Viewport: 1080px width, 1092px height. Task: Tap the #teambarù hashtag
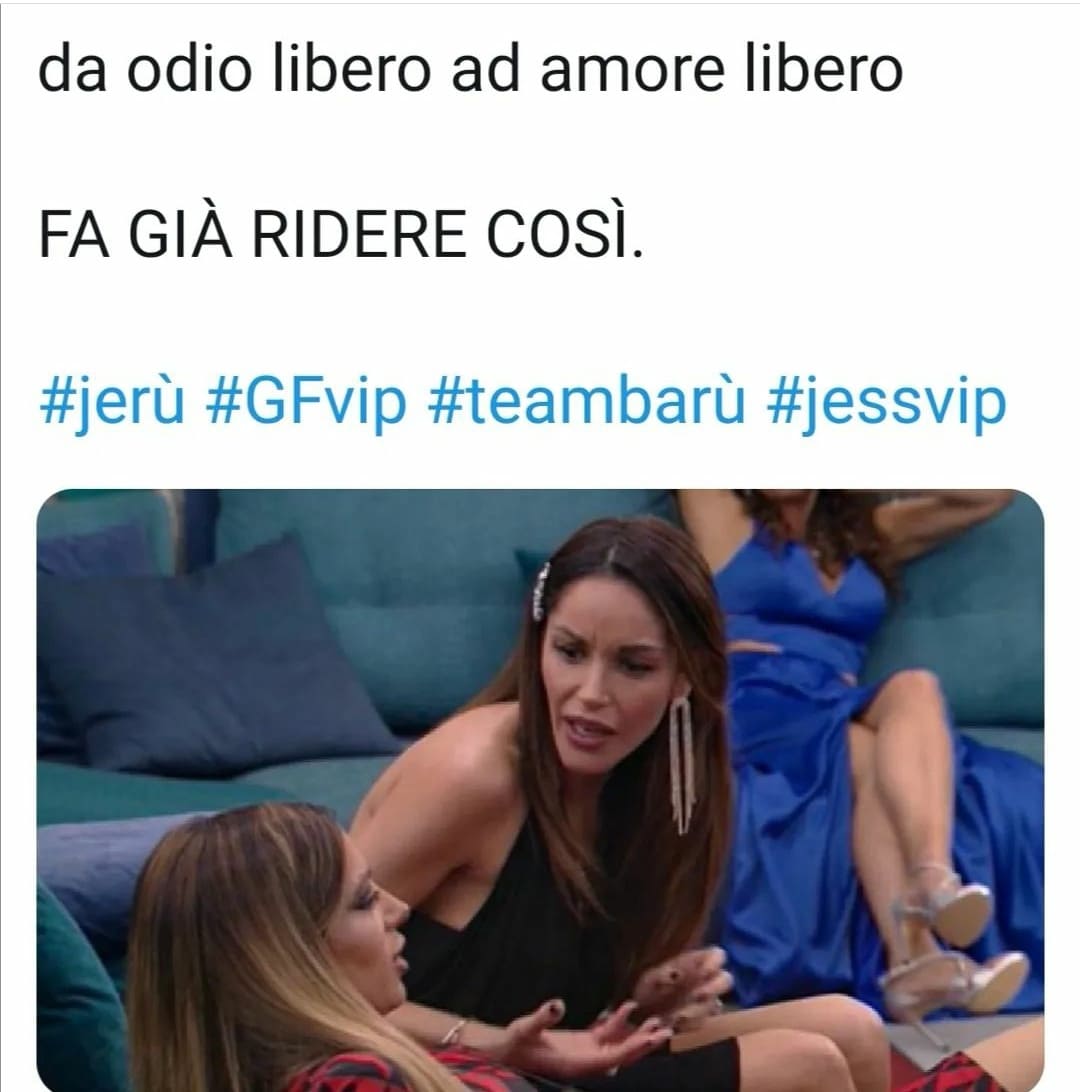tap(586, 401)
